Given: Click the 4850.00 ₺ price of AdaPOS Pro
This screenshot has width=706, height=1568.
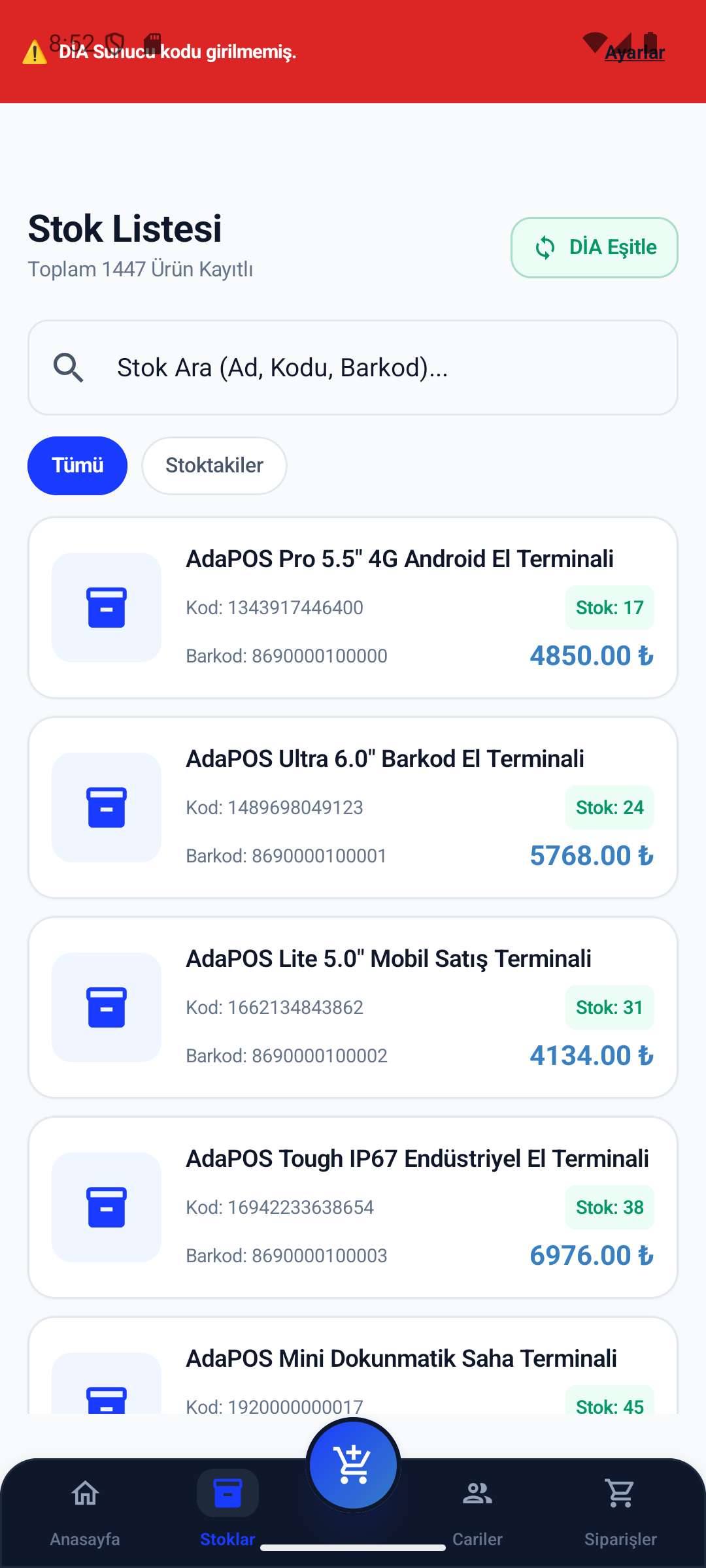Looking at the screenshot, I should pyautogui.click(x=592, y=656).
